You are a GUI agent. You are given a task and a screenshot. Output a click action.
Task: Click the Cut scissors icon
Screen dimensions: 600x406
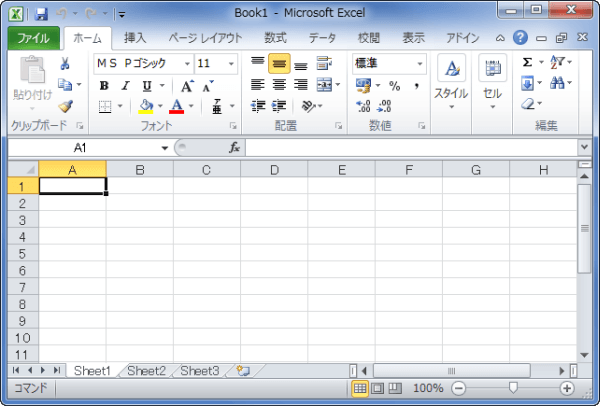[x=65, y=64]
